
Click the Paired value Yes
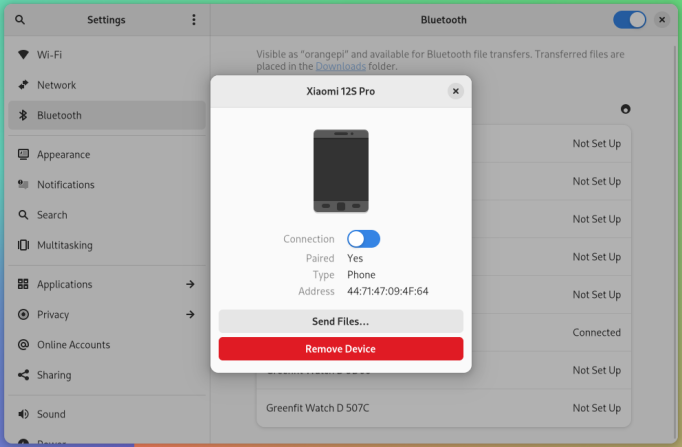coord(355,258)
